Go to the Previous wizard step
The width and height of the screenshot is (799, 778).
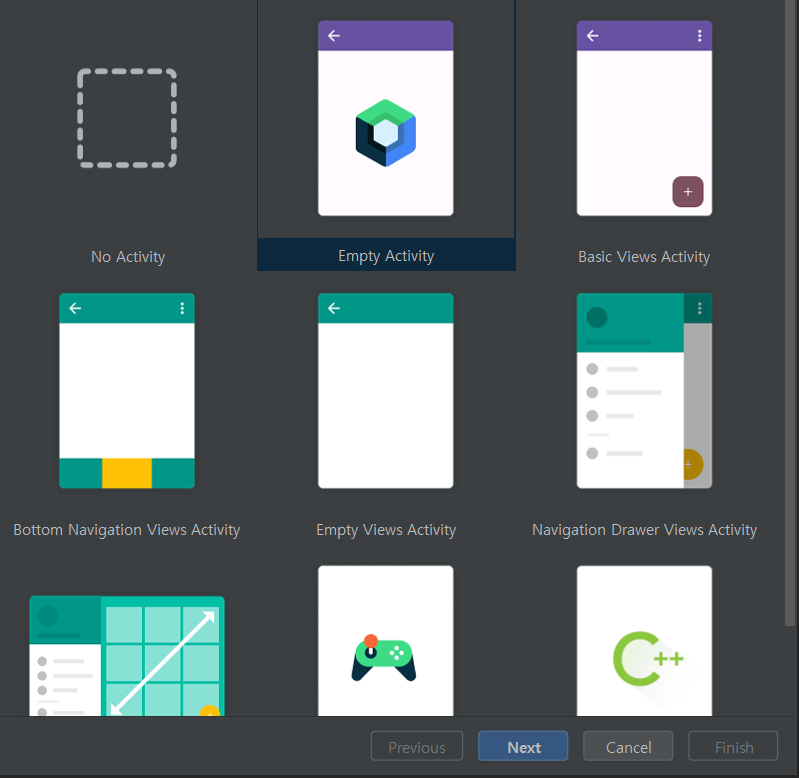[417, 746]
